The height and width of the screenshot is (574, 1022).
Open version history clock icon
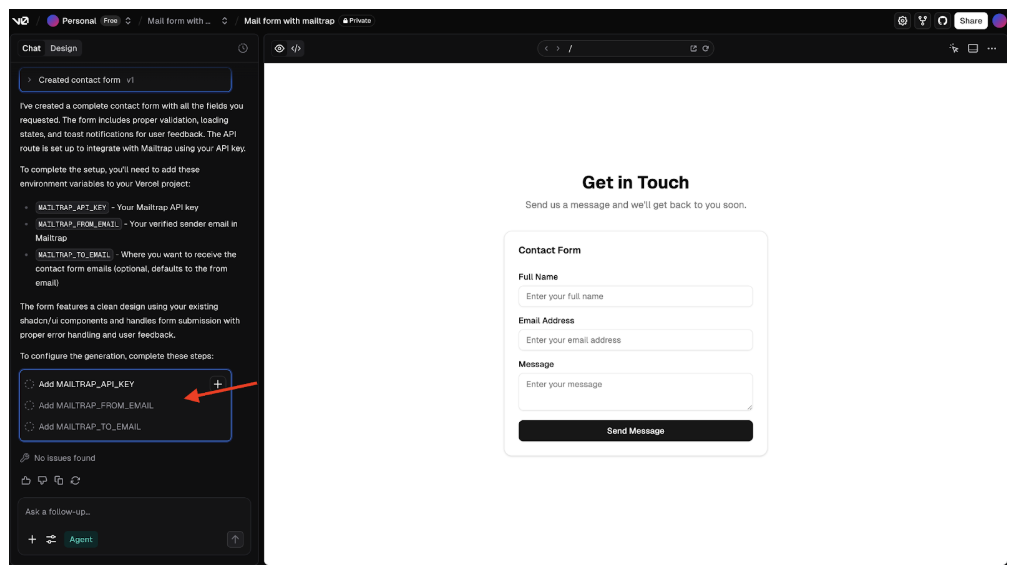243,48
